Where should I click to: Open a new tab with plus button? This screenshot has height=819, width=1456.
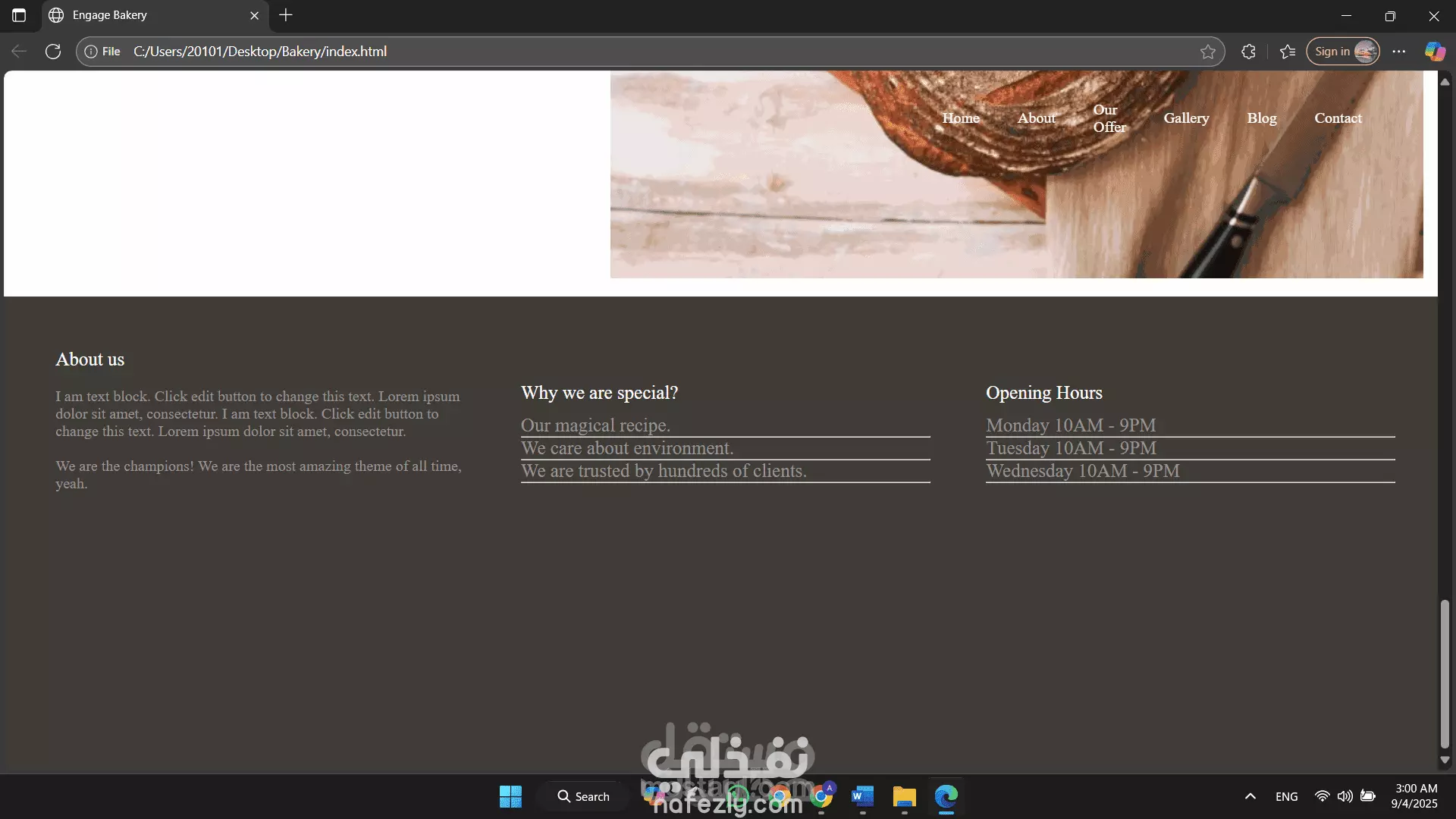coord(286,15)
